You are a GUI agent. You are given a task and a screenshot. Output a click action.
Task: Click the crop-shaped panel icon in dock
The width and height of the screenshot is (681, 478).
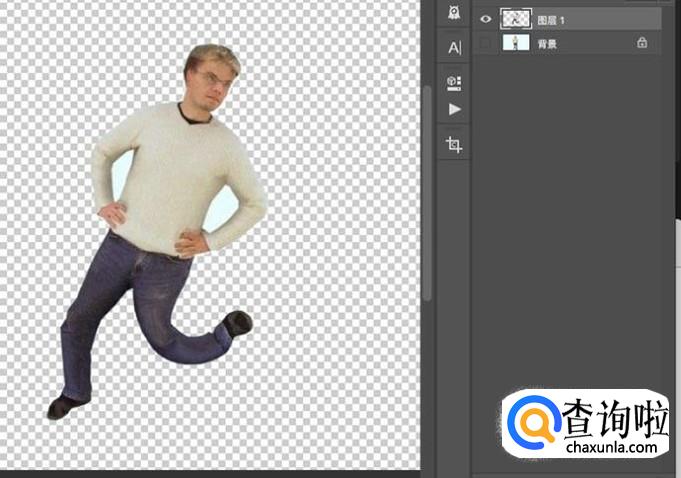454,145
